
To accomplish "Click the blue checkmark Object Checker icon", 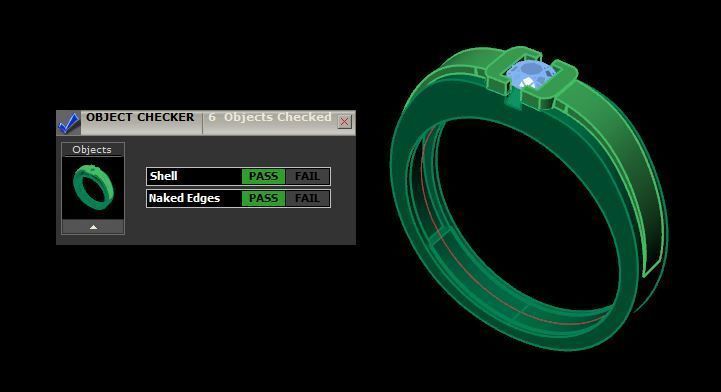I will point(69,123).
